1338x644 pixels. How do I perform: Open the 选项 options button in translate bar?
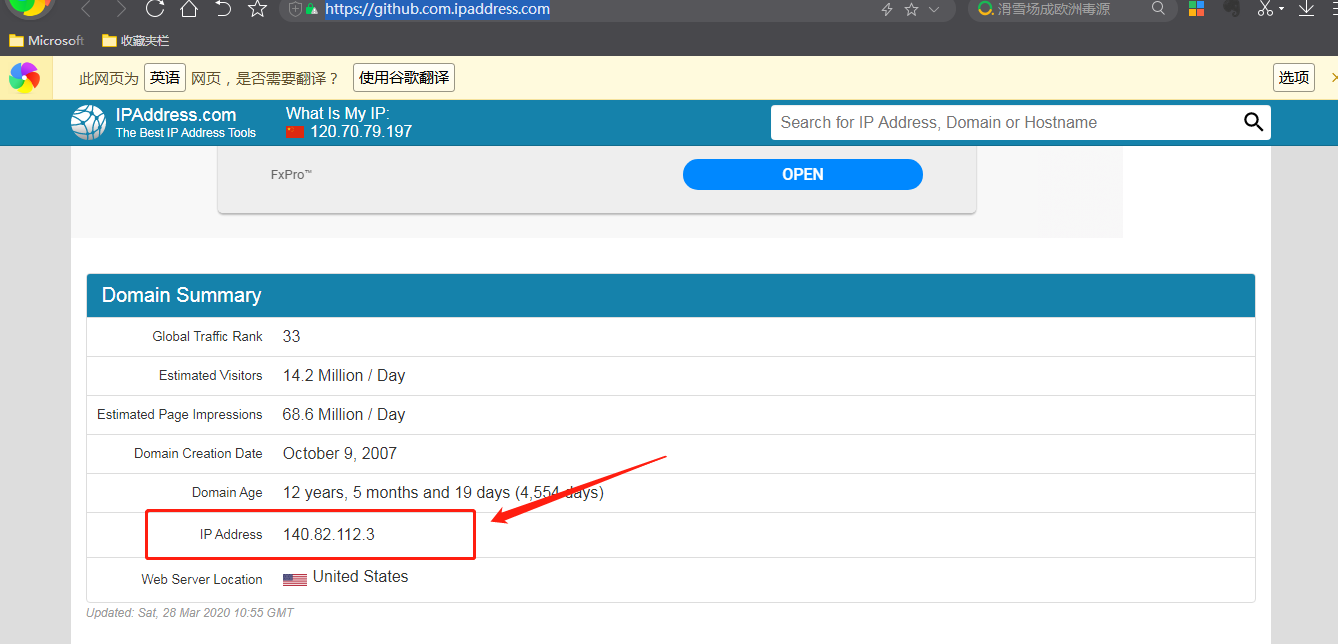pyautogui.click(x=1294, y=78)
